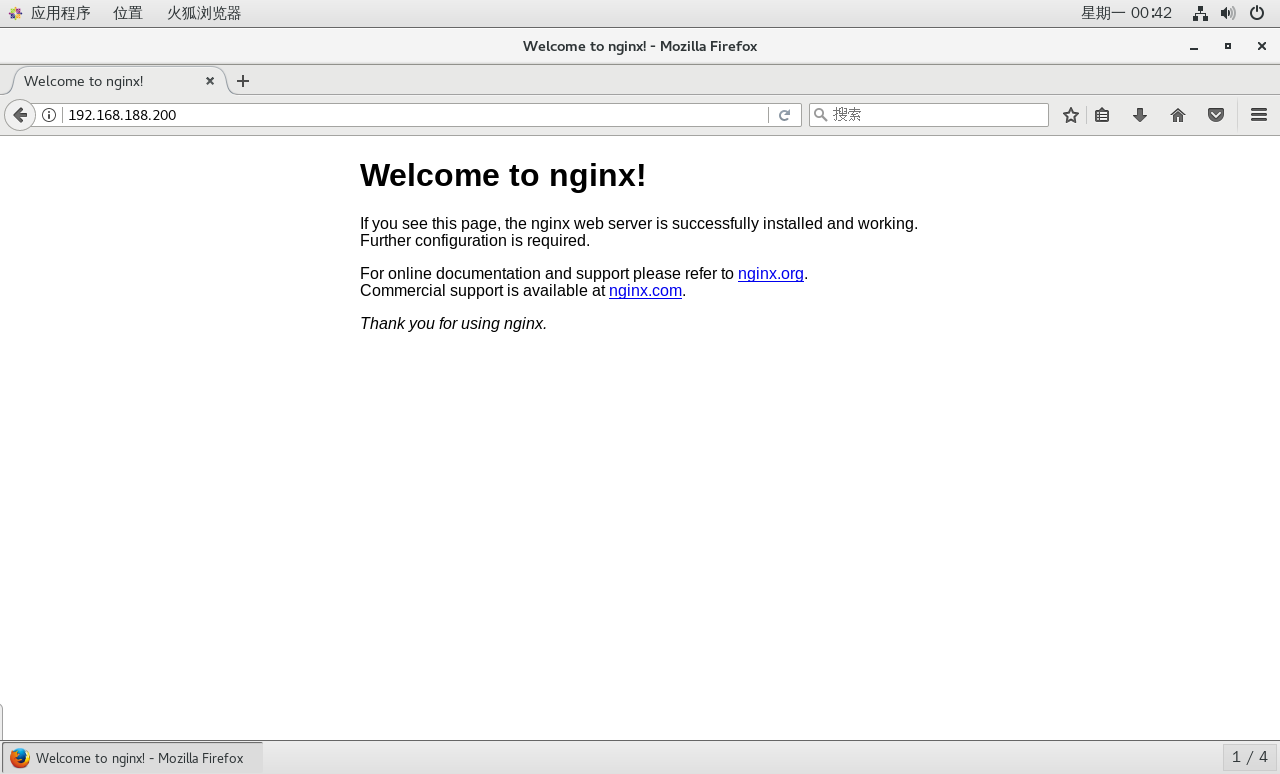Minimize the Firefox window
Image resolution: width=1280 pixels, height=774 pixels.
tap(1194, 46)
